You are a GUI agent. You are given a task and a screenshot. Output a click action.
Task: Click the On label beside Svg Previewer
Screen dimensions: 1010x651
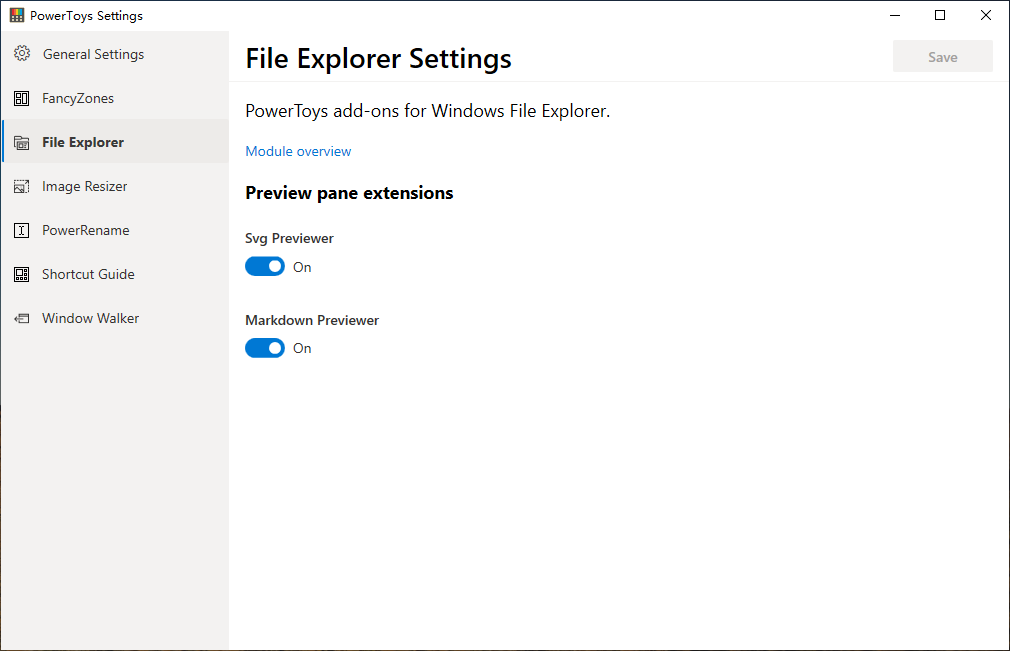pos(302,267)
